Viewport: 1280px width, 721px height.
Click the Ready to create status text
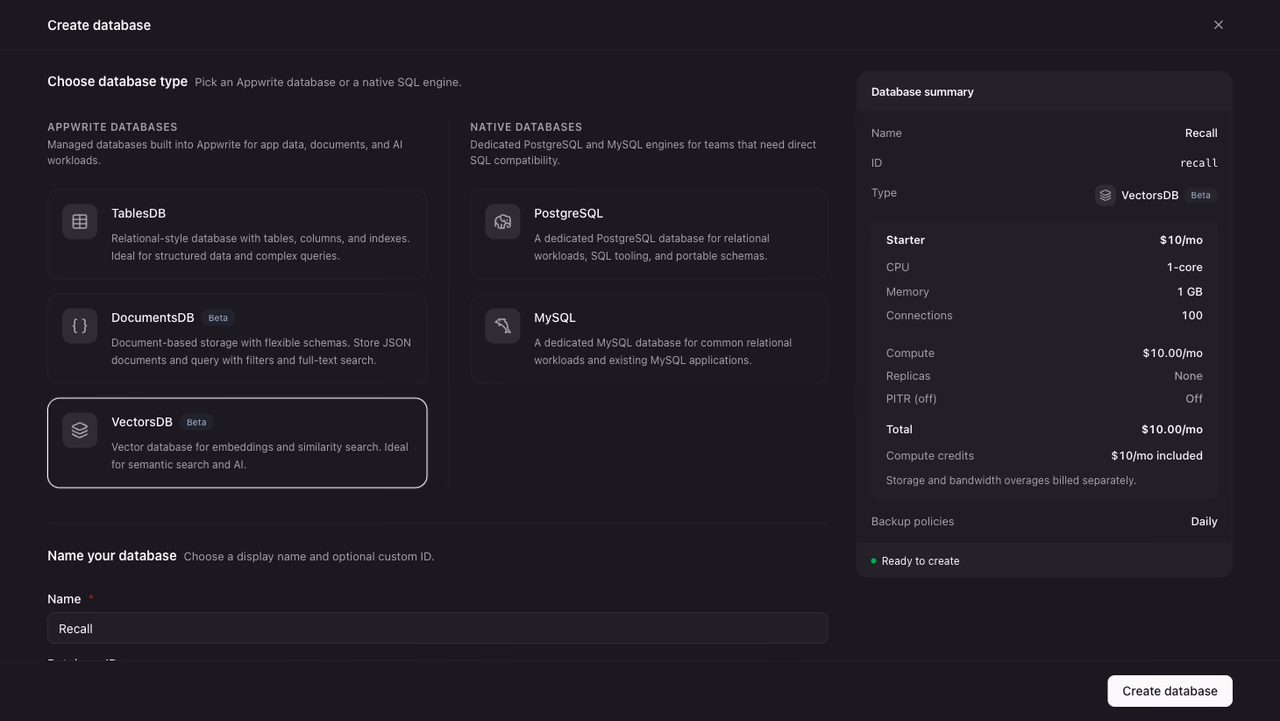(x=920, y=561)
